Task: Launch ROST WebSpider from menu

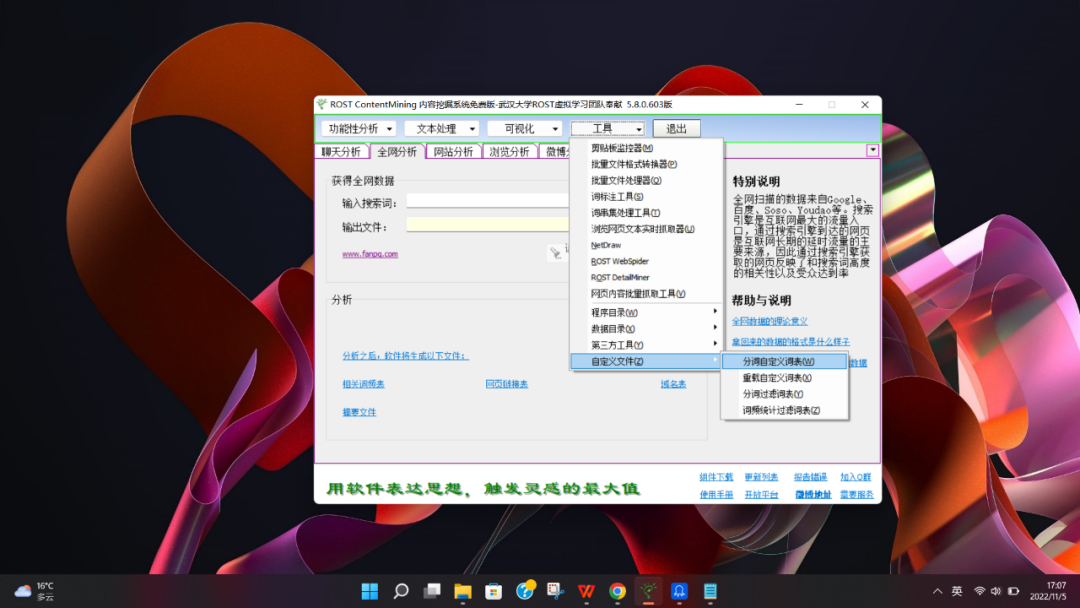Action: click(646, 262)
